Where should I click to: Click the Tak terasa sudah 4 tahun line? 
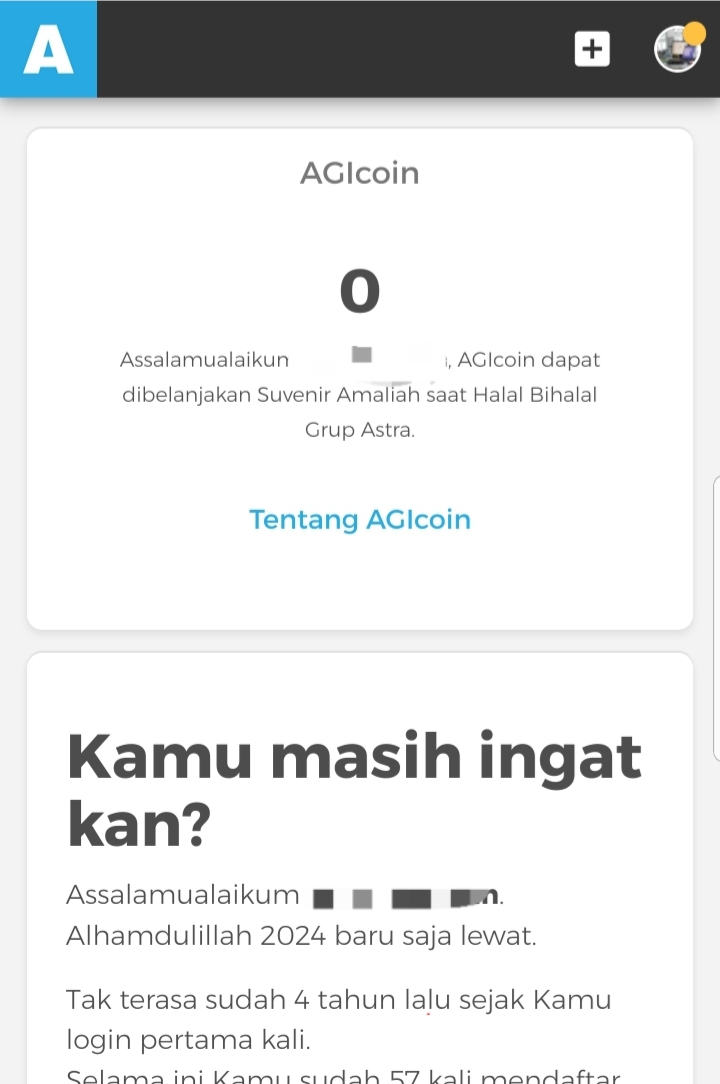(x=338, y=999)
